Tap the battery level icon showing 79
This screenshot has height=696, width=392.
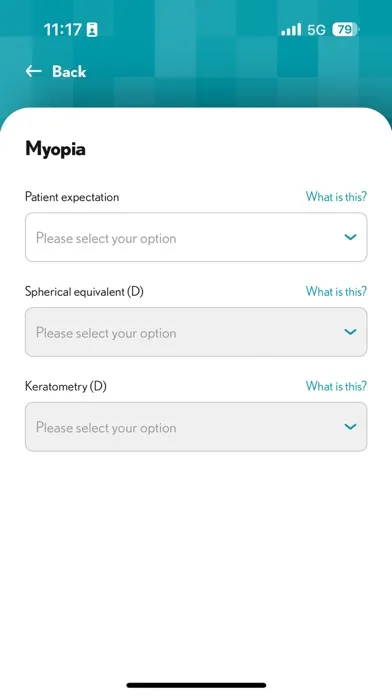(x=345, y=30)
